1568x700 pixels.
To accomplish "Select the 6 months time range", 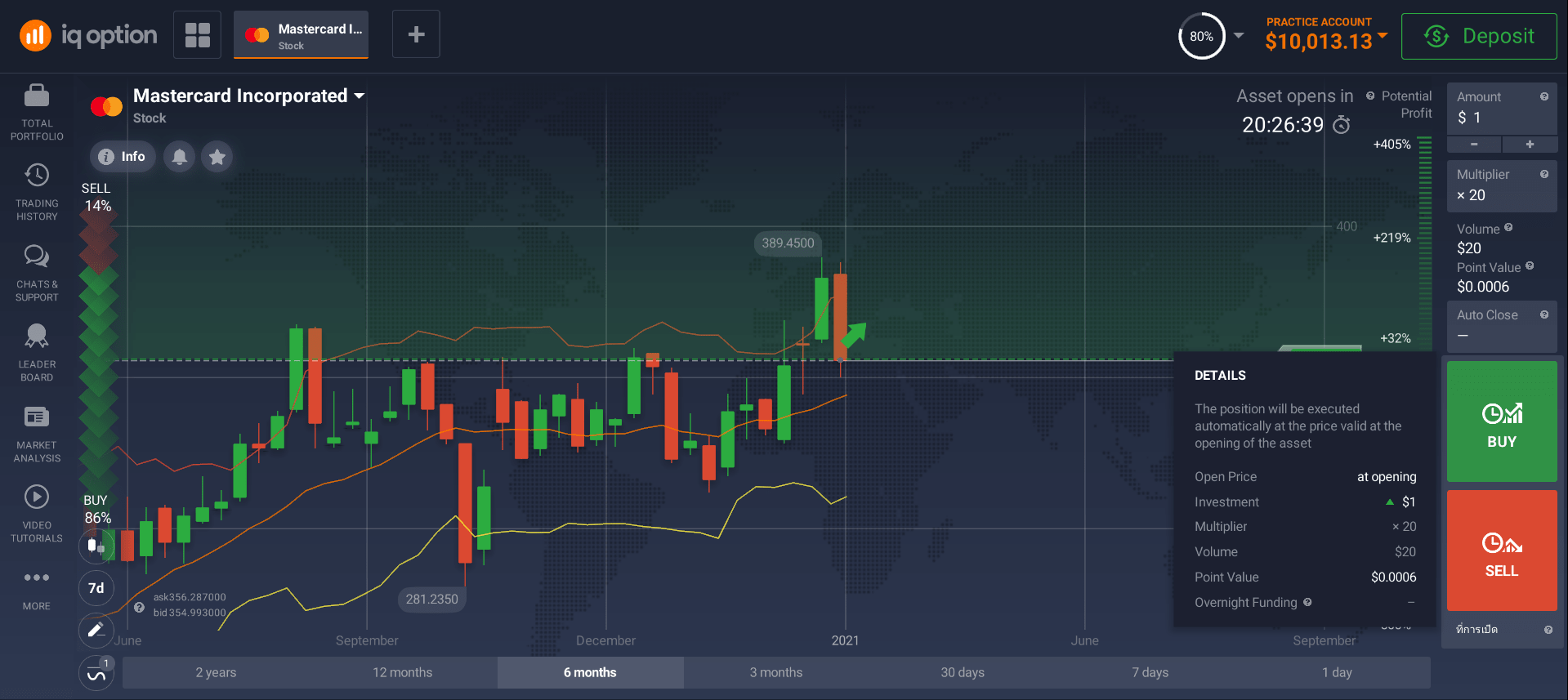I will (x=590, y=672).
